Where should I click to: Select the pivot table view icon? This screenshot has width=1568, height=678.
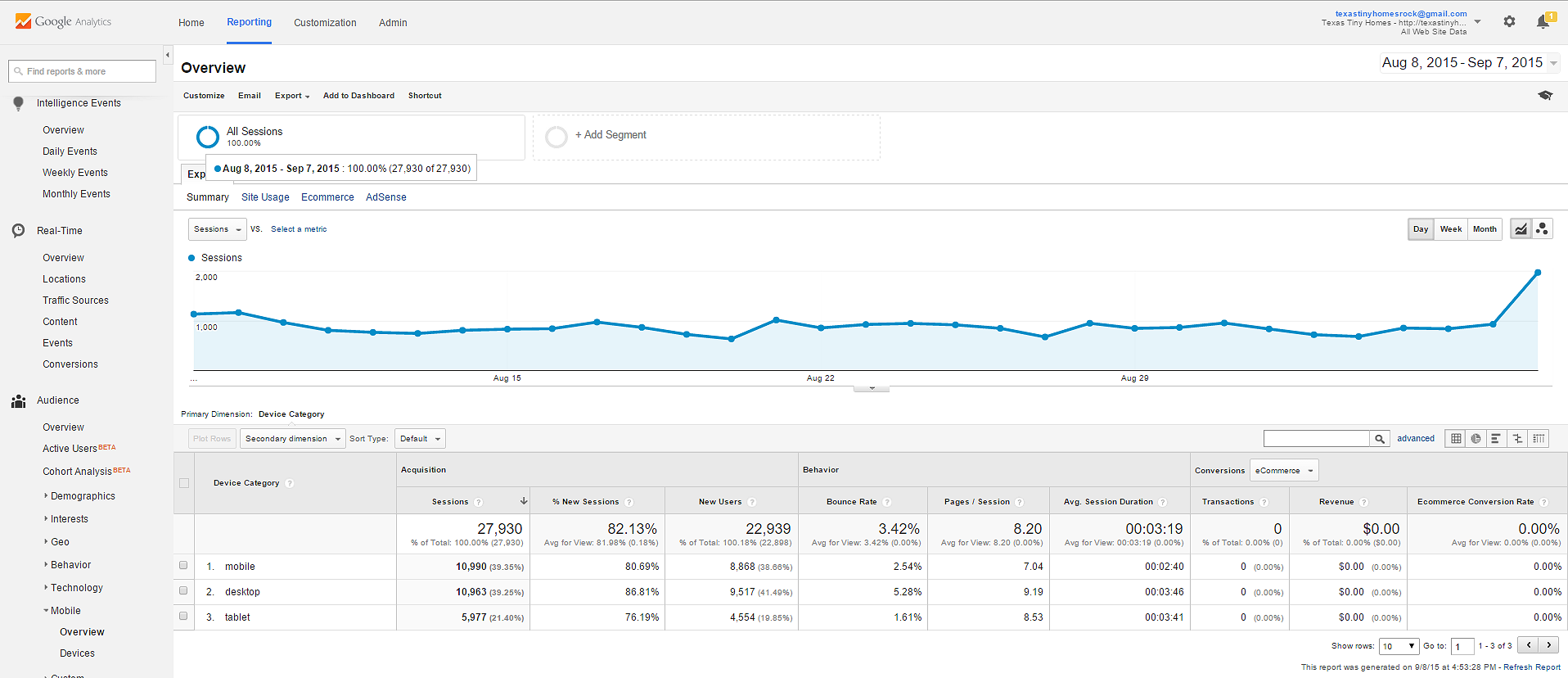tap(1539, 439)
